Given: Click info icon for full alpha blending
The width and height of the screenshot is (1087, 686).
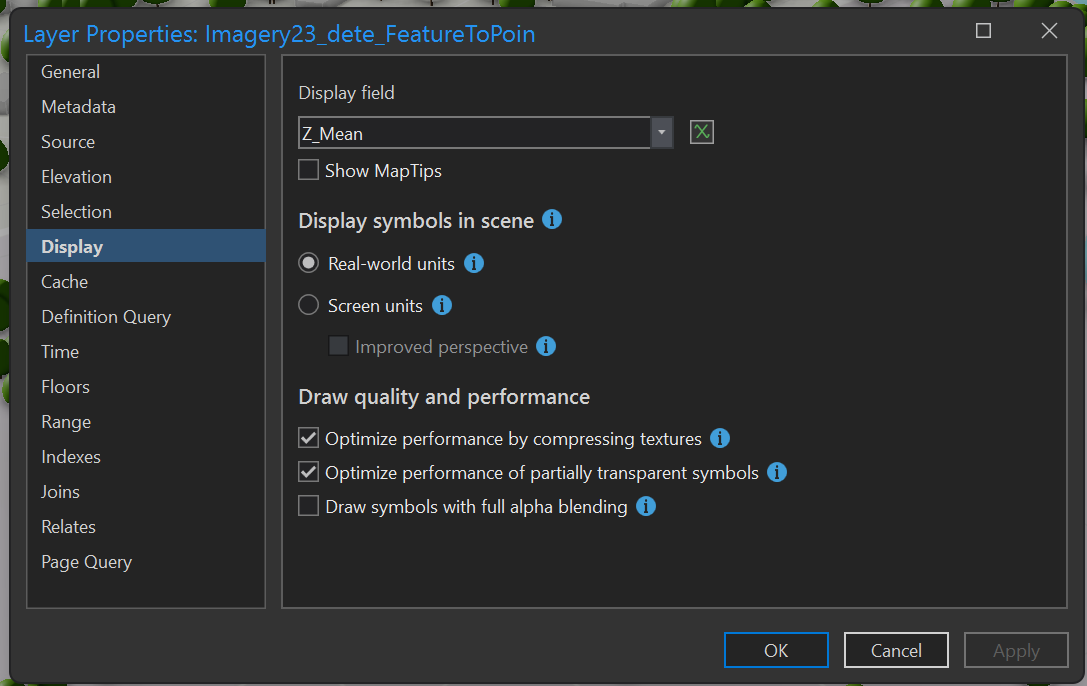Looking at the screenshot, I should (x=646, y=506).
